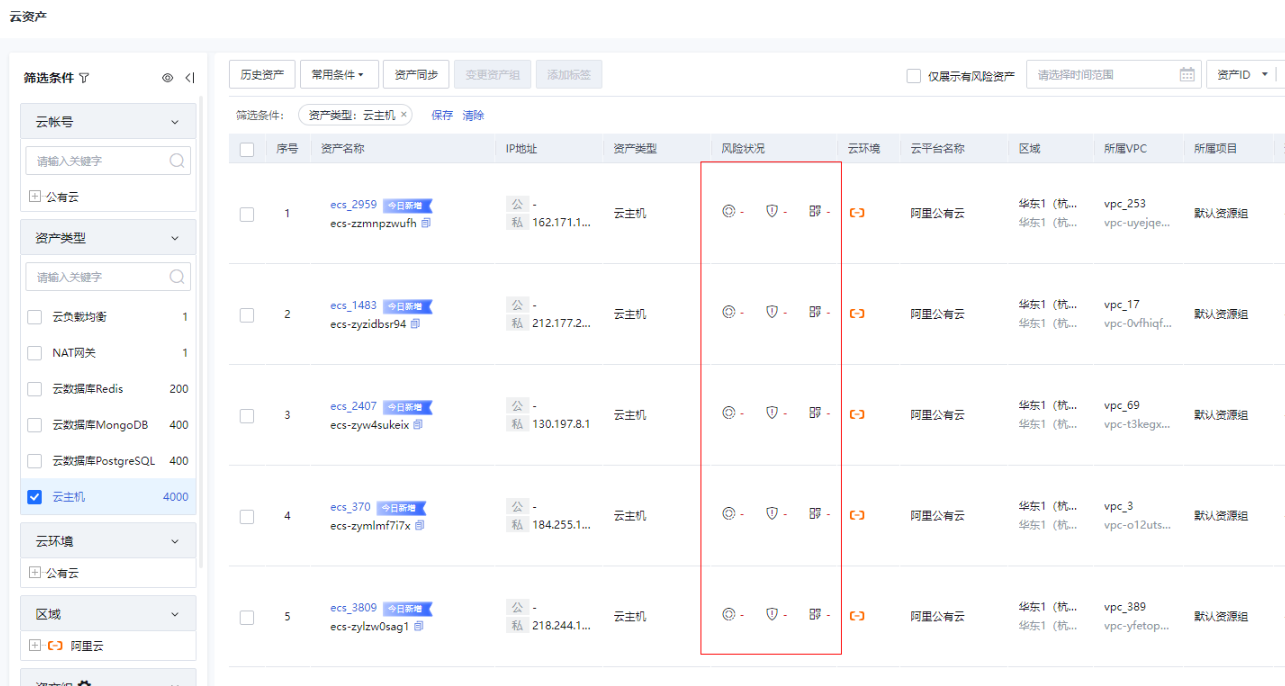Click the 历史资产 button
The height and width of the screenshot is (686, 1285).
262,74
